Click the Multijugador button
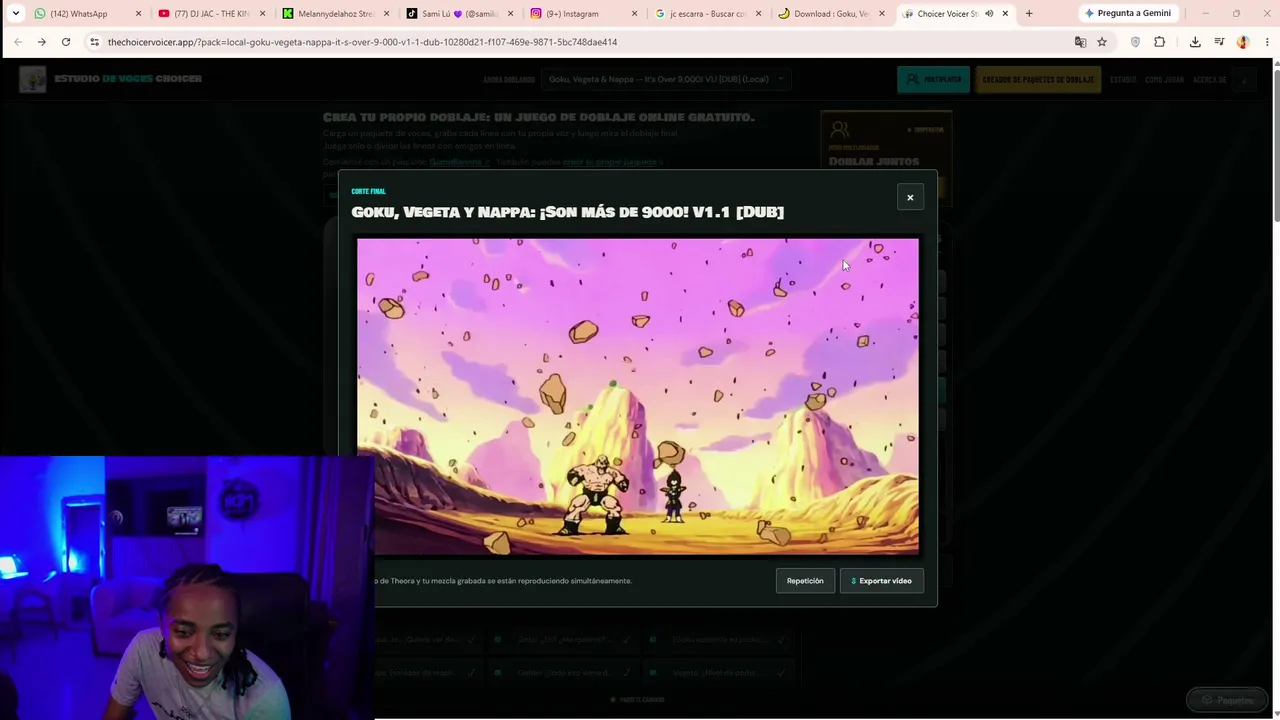The image size is (1280, 720). pos(933,79)
